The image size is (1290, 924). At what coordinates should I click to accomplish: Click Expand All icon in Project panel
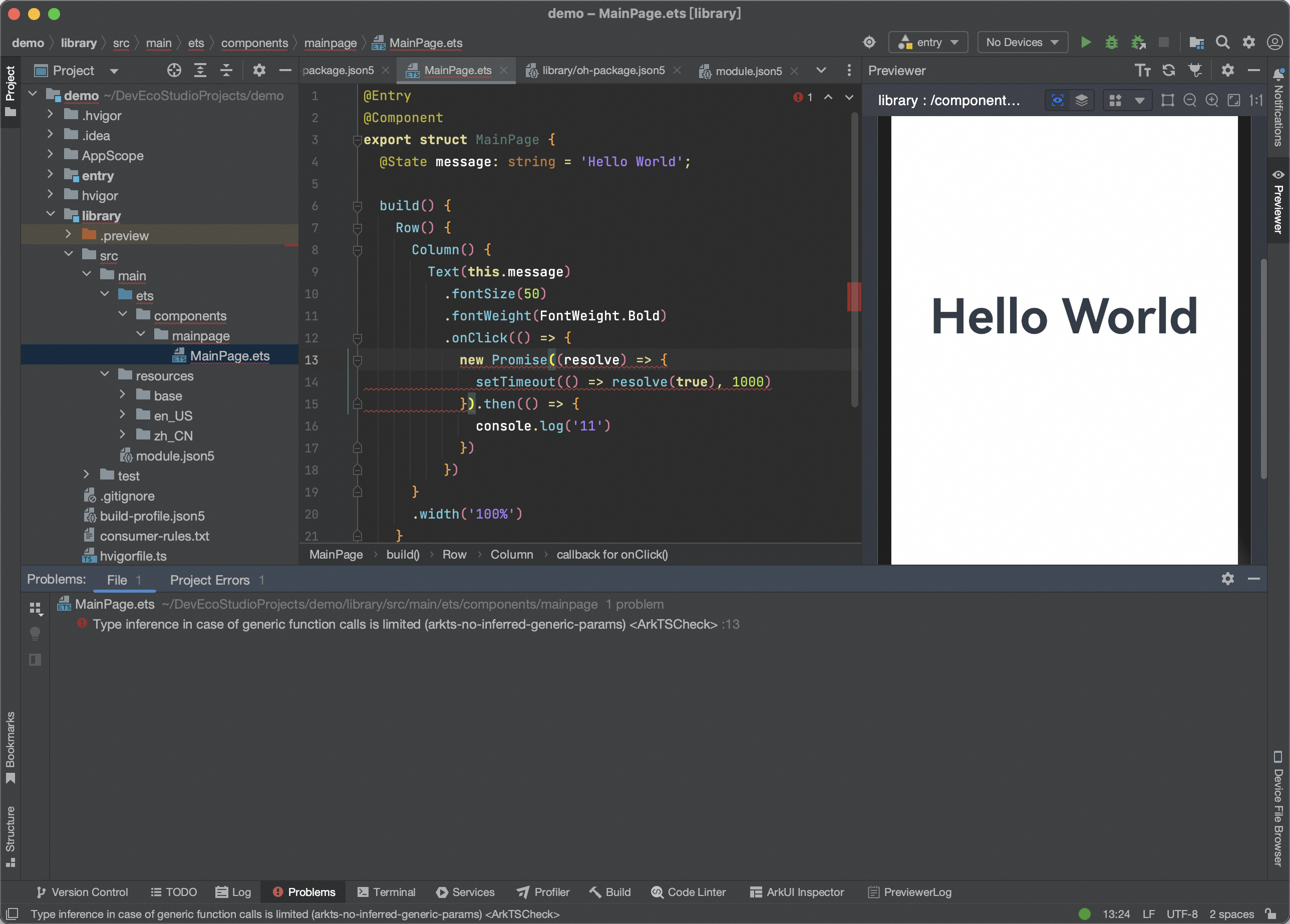(x=200, y=71)
